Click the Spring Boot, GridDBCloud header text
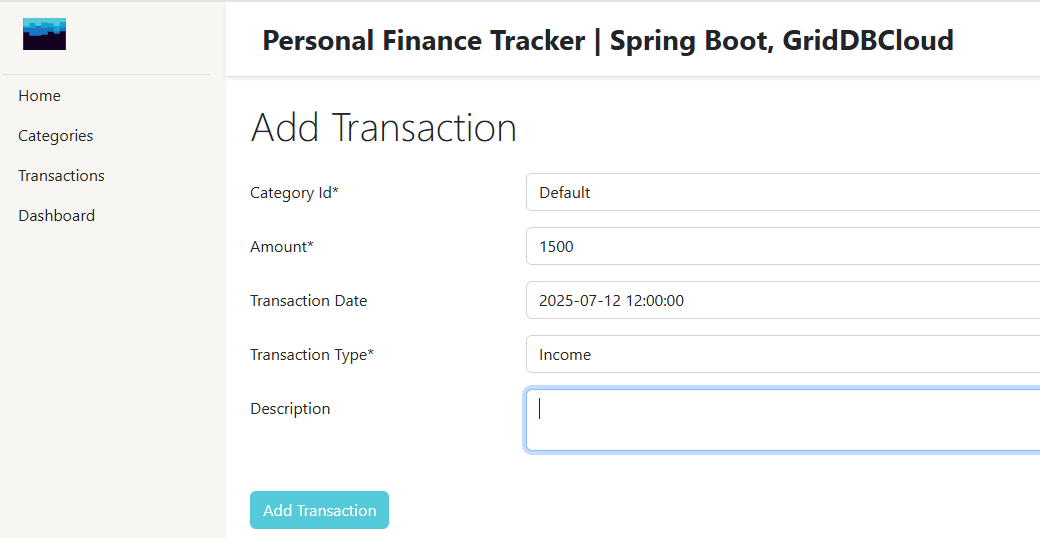1040x538 pixels. [781, 41]
